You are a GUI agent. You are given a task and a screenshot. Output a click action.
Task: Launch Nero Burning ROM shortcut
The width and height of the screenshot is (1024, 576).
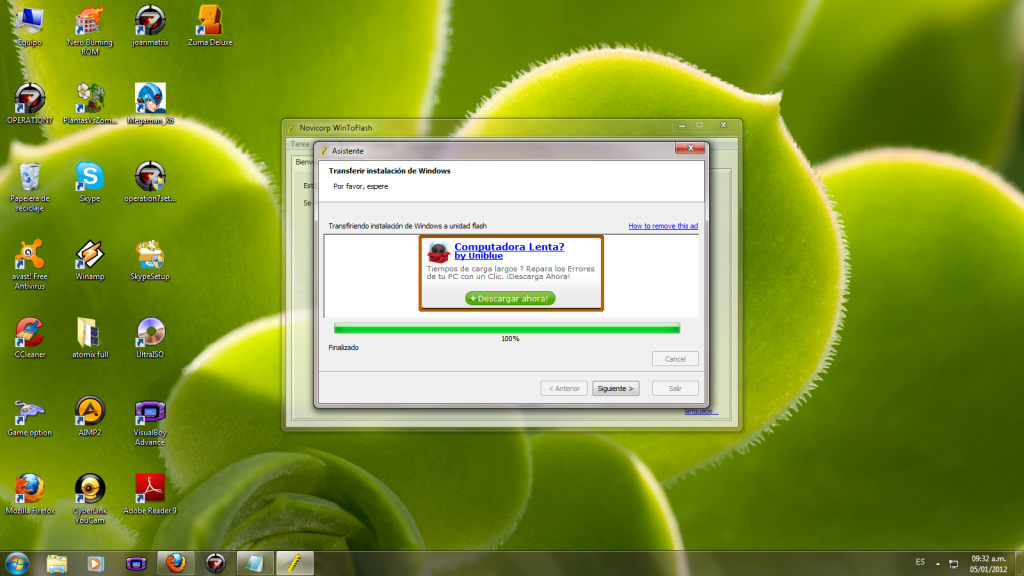89,30
